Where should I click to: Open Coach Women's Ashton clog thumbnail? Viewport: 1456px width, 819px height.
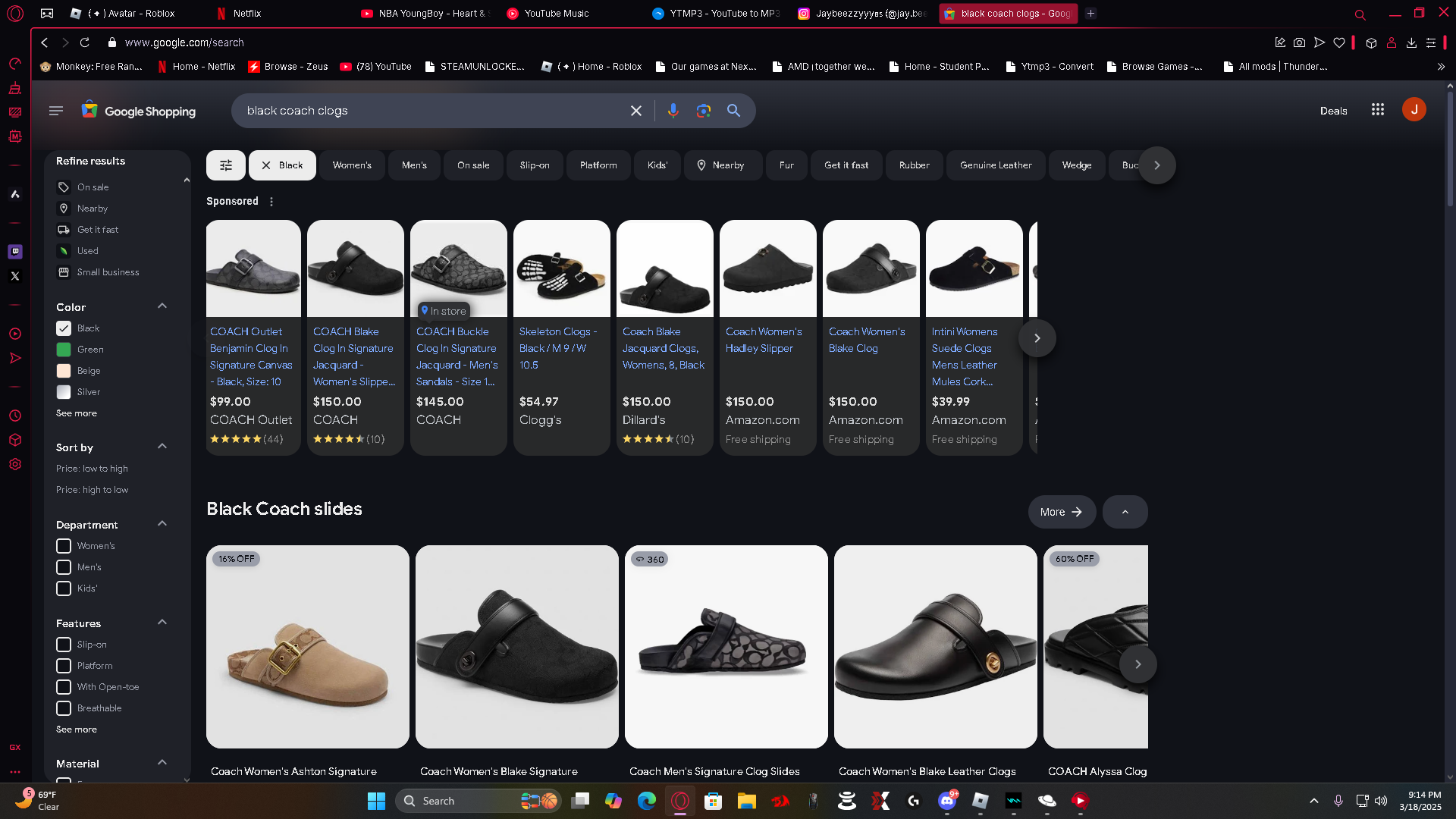(x=308, y=647)
